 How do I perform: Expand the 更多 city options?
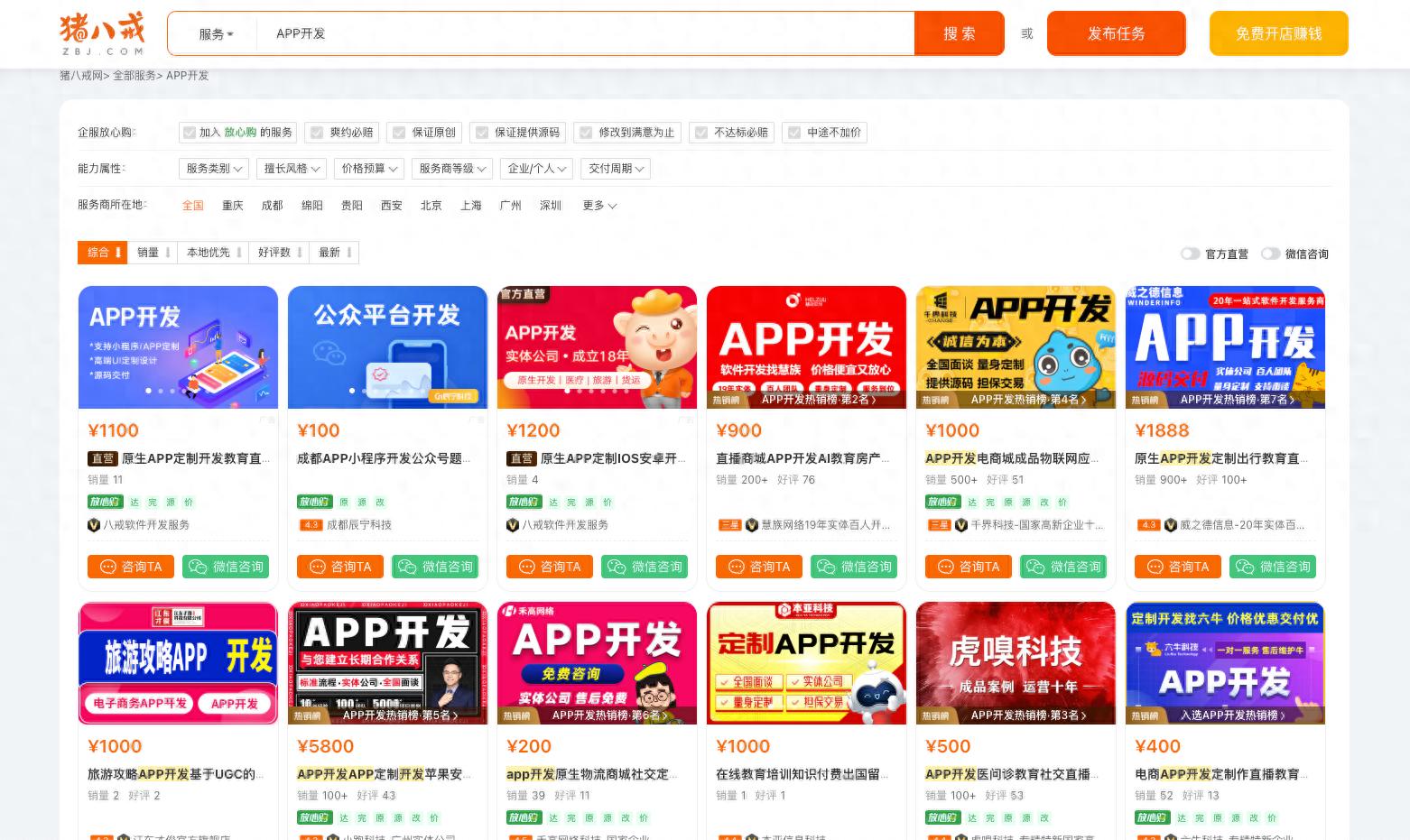598,205
